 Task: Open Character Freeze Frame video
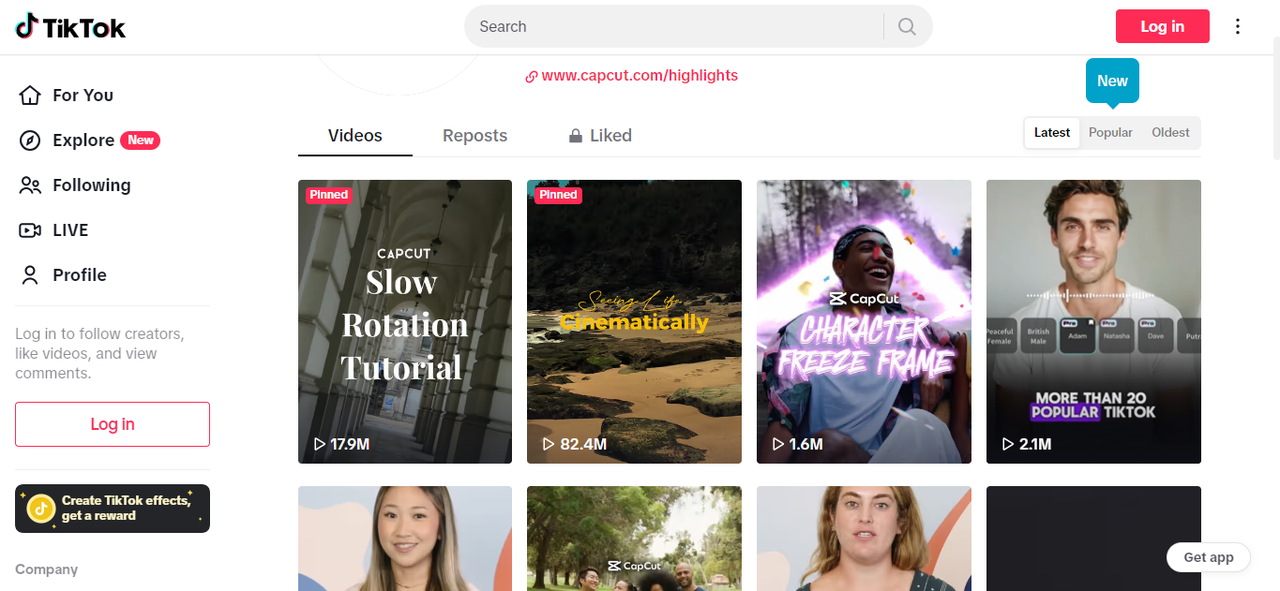point(864,322)
